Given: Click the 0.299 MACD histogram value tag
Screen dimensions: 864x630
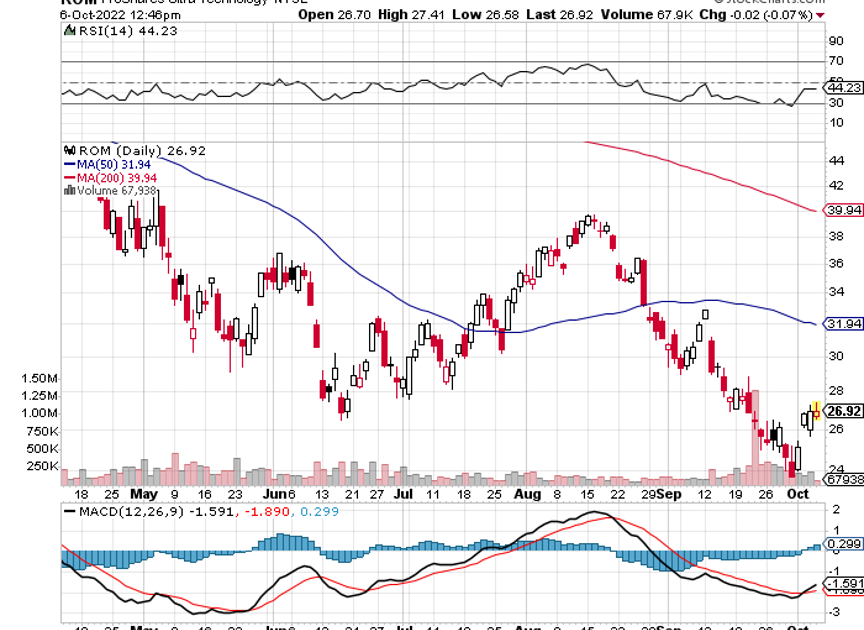Looking at the screenshot, I should click(844, 544).
